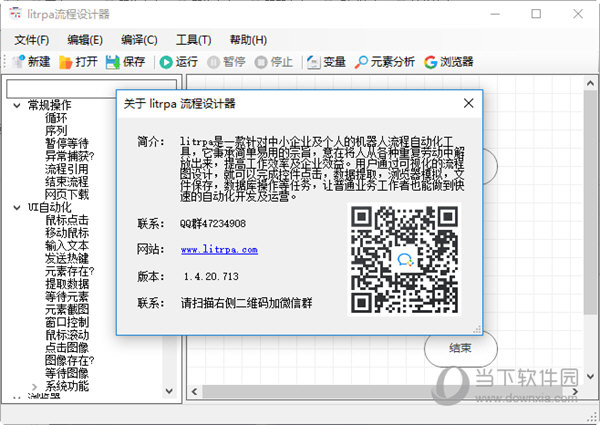The width and height of the screenshot is (600, 425).
Task: Open the 变量 (Variables) panel
Action: click(x=326, y=62)
